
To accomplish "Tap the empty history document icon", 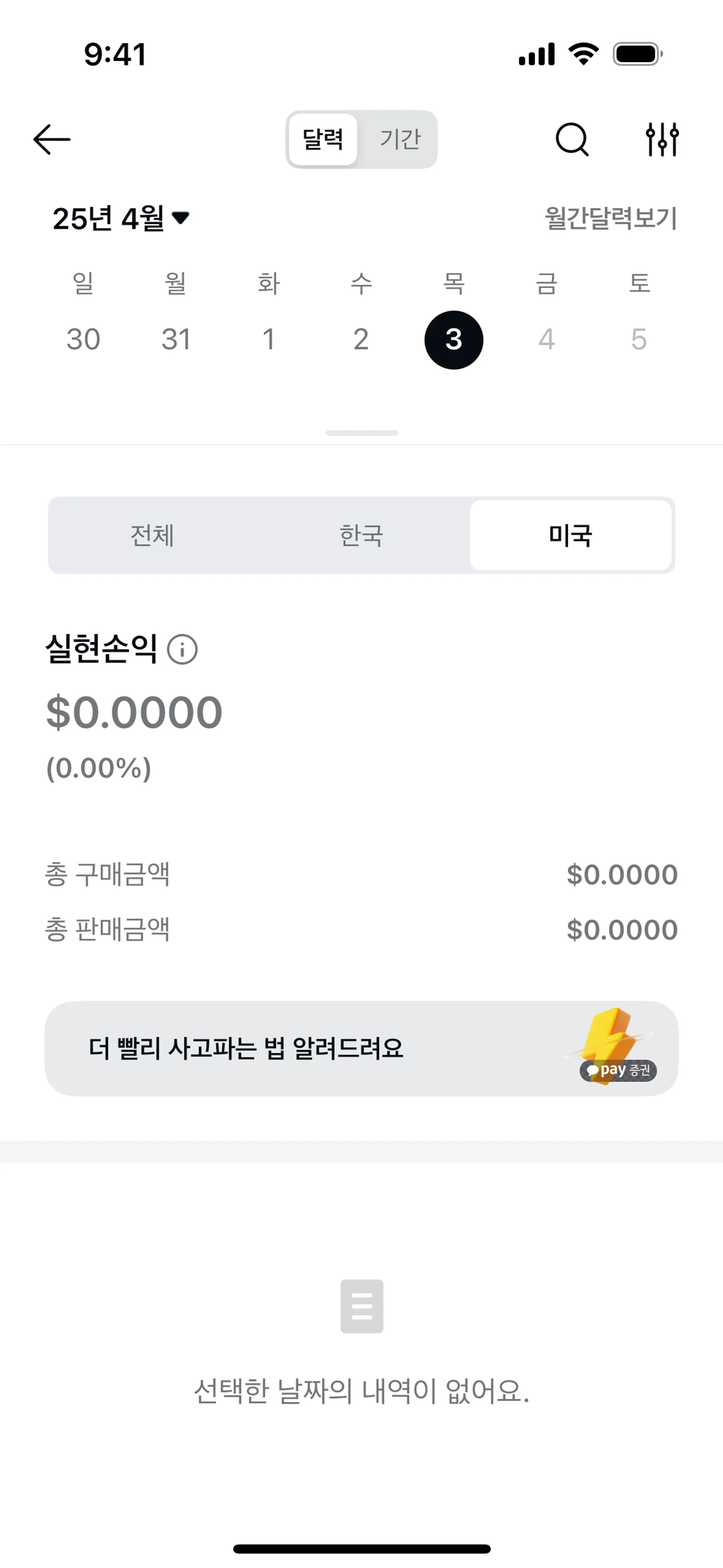I will [x=361, y=1306].
